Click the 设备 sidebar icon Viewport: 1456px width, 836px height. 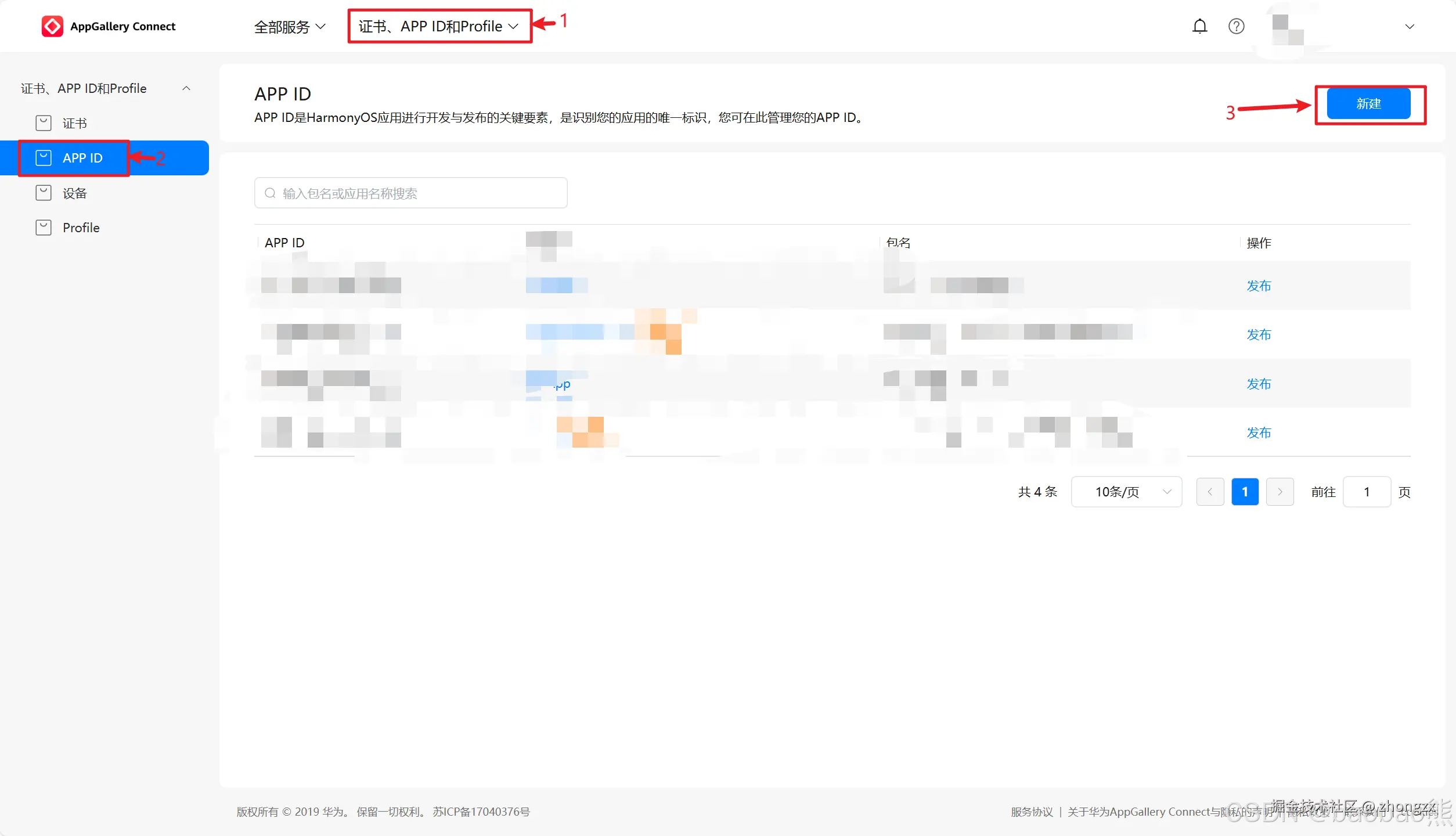pyautogui.click(x=44, y=193)
